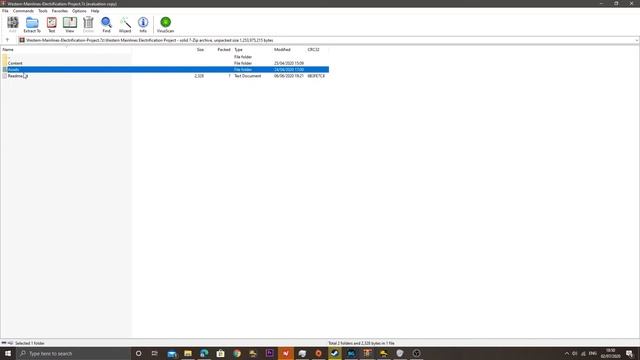This screenshot has height=360, width=640.
Task: Open the Tools menu
Action: coord(43,11)
